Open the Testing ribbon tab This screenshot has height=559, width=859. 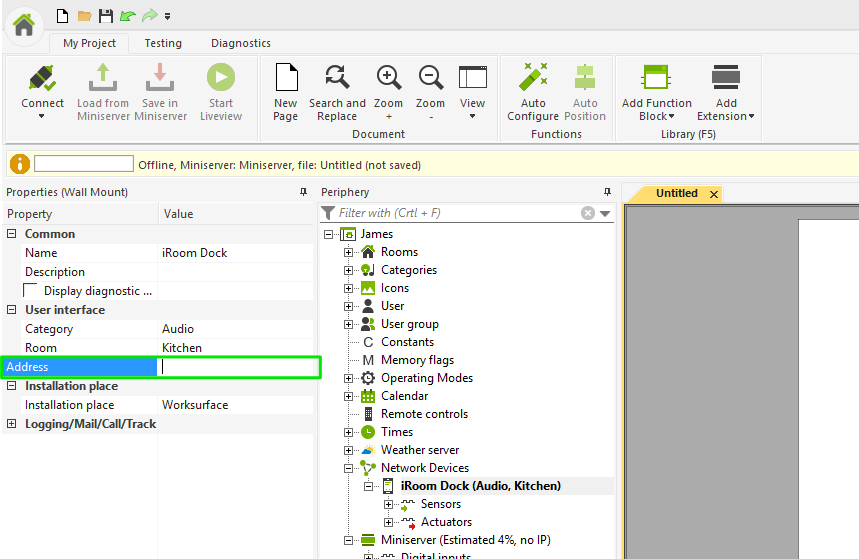coord(163,43)
